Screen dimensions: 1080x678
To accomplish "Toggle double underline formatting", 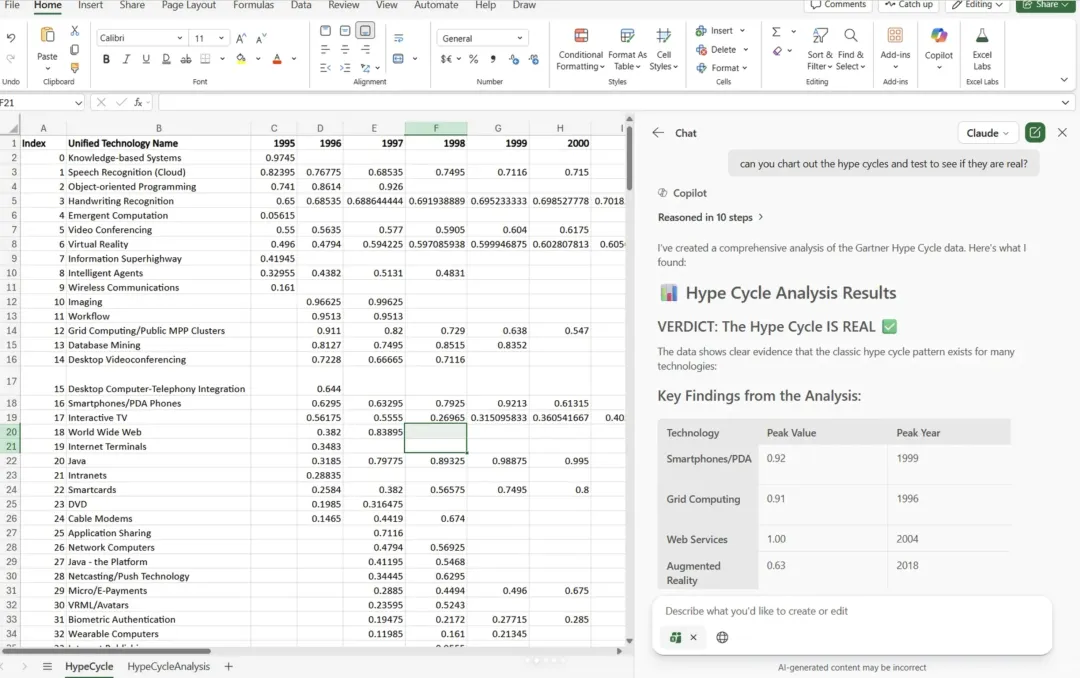I will click(x=166, y=59).
